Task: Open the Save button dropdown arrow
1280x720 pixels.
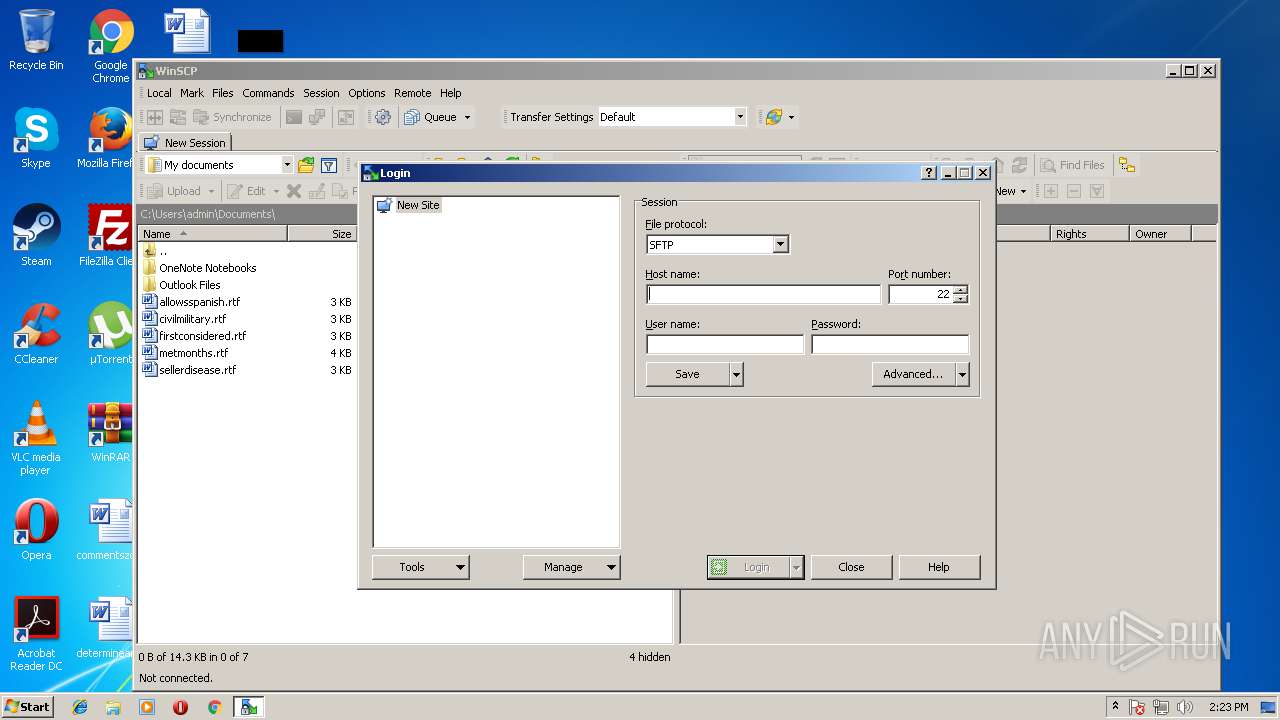Action: pos(736,374)
